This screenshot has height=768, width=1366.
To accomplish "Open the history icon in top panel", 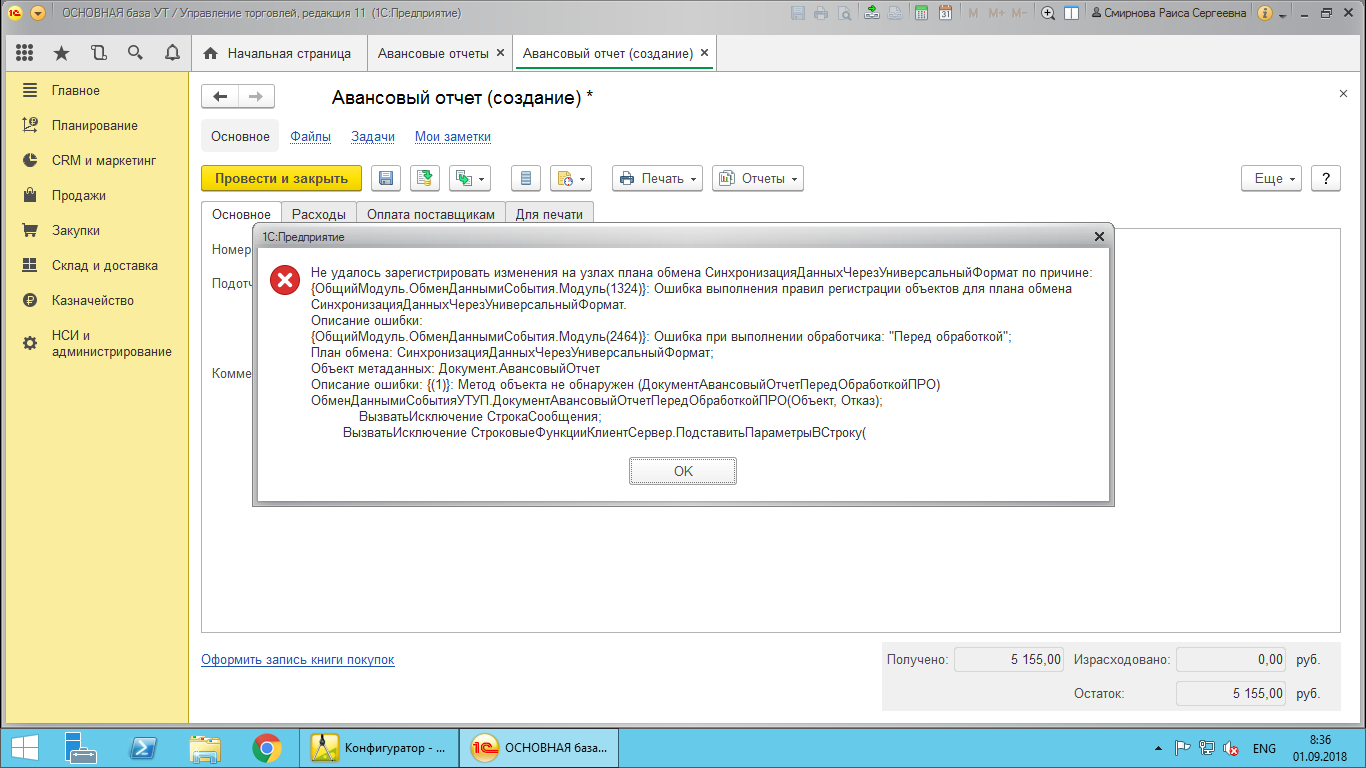I will coord(98,53).
